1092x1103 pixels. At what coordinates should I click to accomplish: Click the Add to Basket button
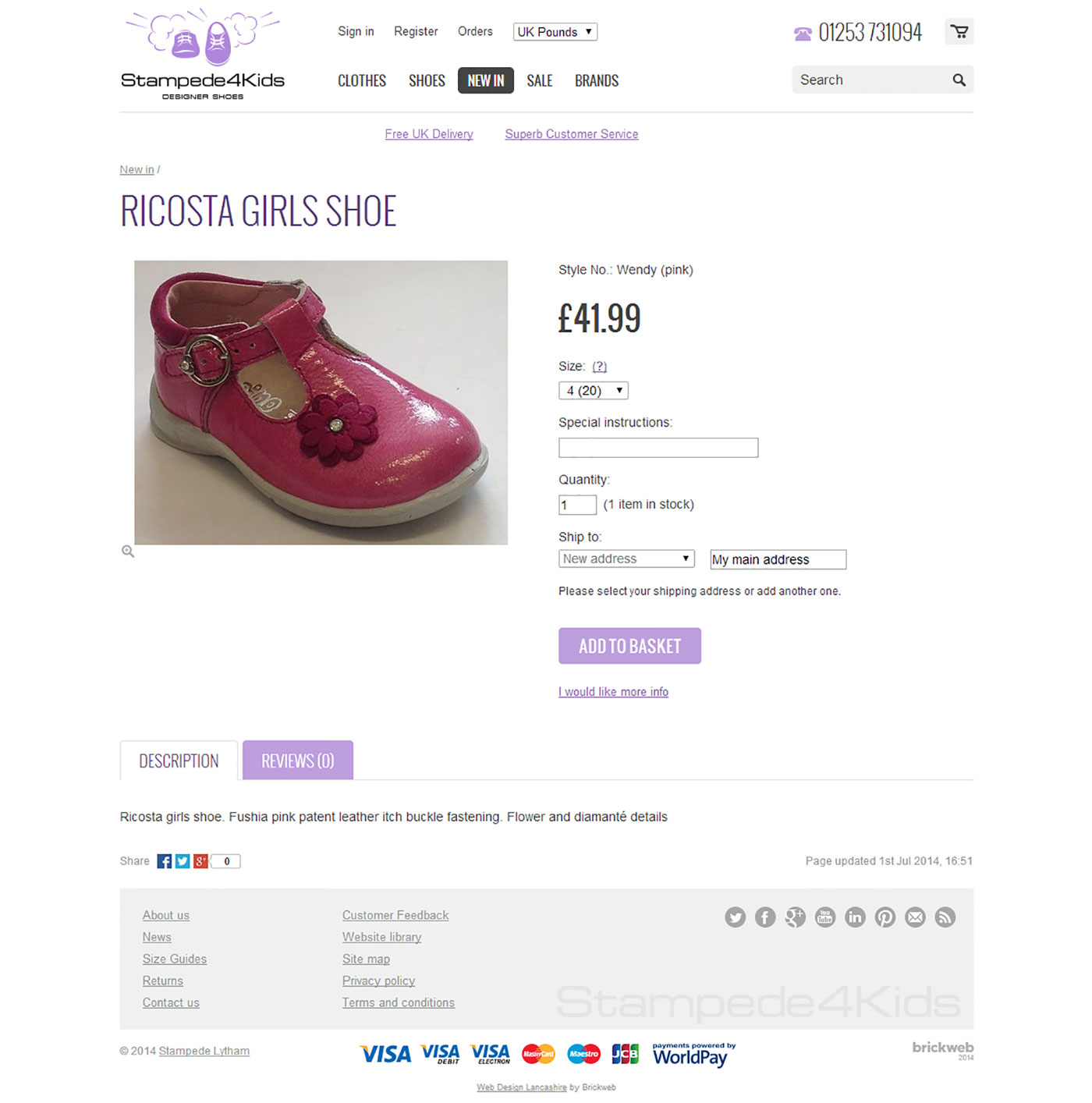(629, 646)
